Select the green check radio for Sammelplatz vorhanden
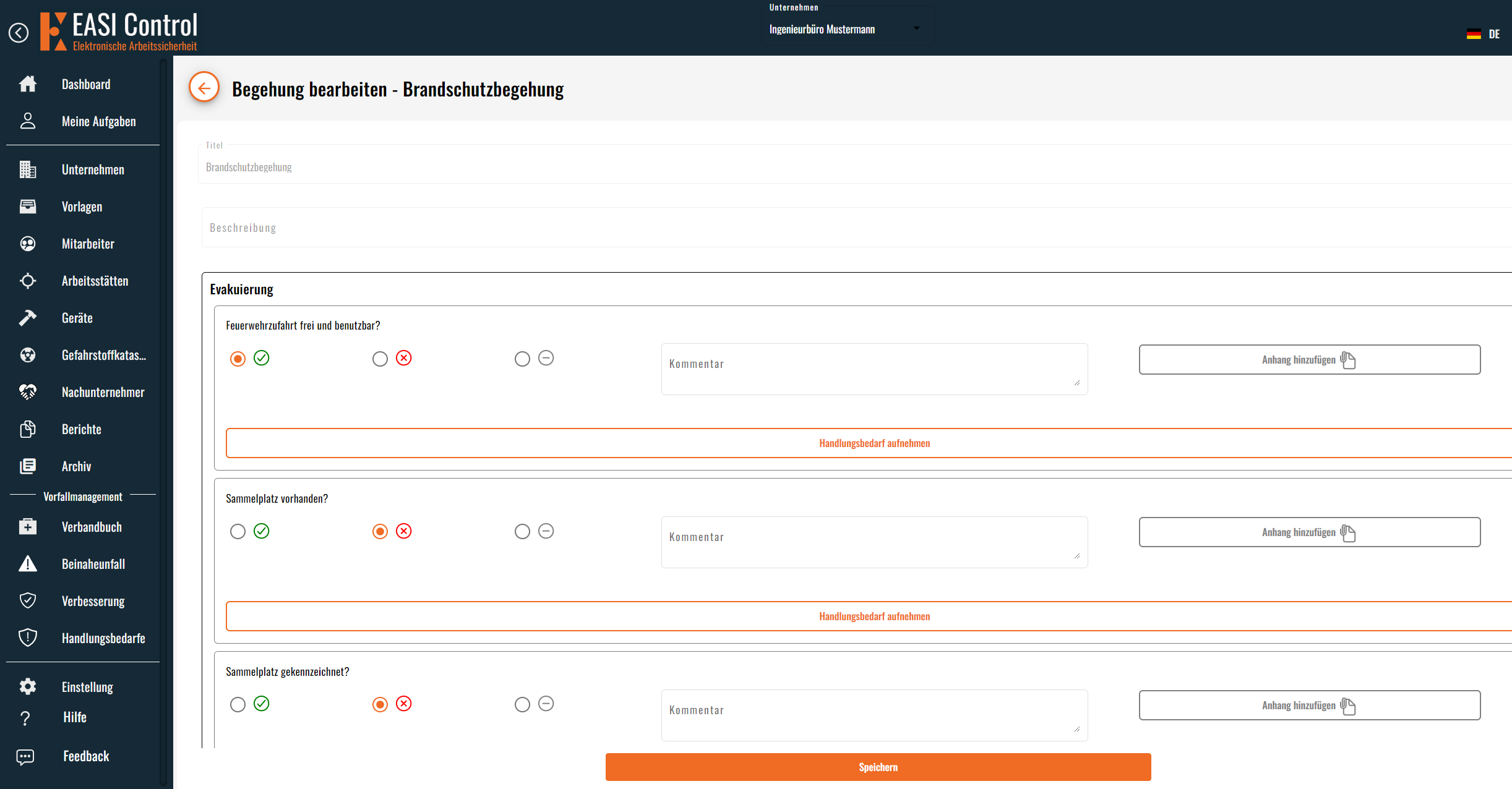Viewport: 1512px width, 789px height. 238,532
